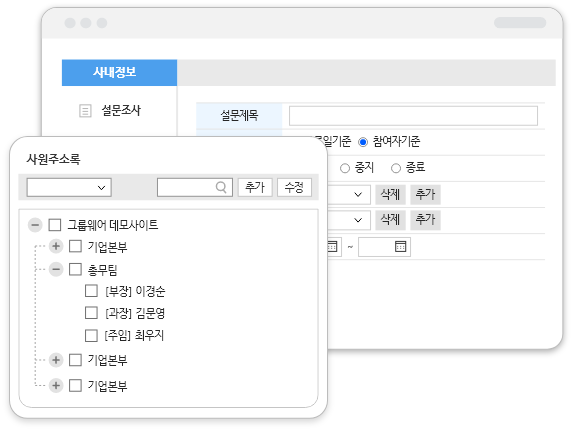The height and width of the screenshot is (431, 573).
Task: Collapse the 총무팀 tree node
Action: 56,270
